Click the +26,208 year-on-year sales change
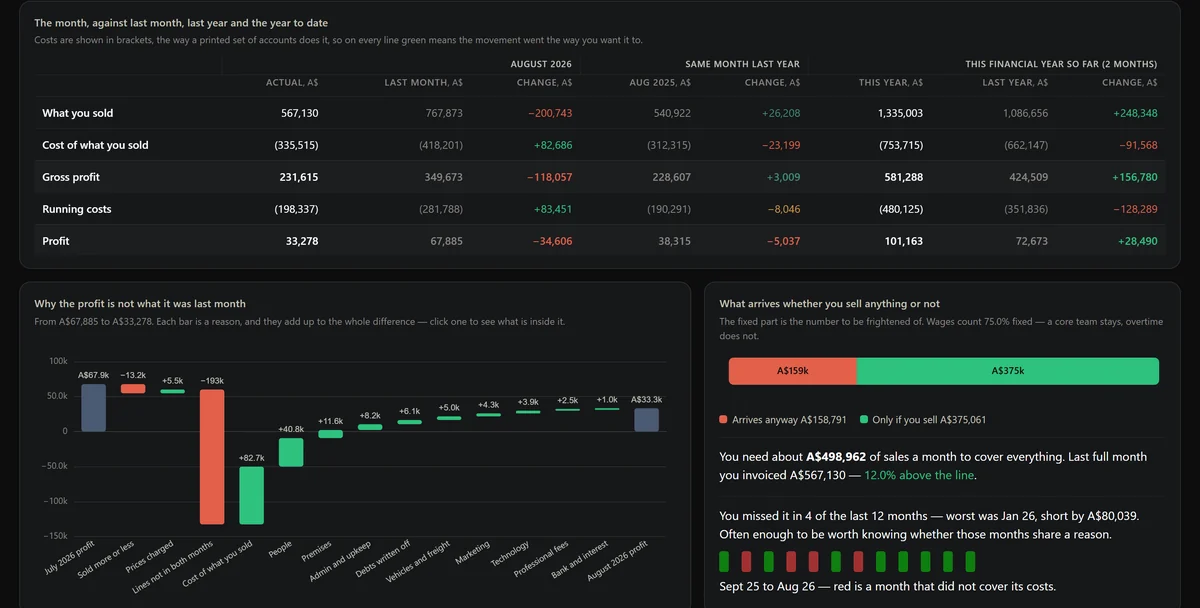The width and height of the screenshot is (1200, 608). tap(781, 113)
